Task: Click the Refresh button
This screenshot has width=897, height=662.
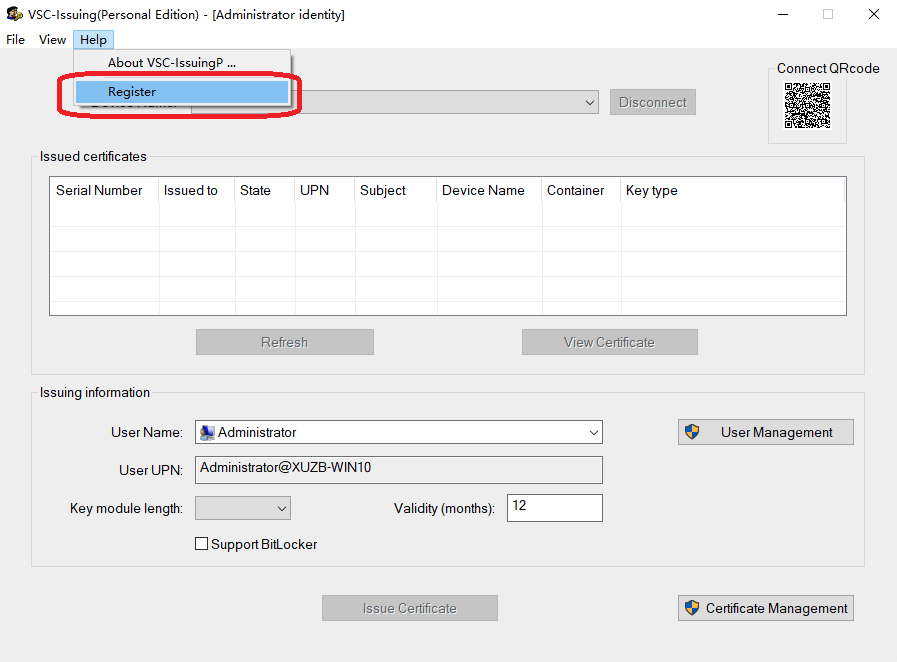Action: pyautogui.click(x=284, y=342)
